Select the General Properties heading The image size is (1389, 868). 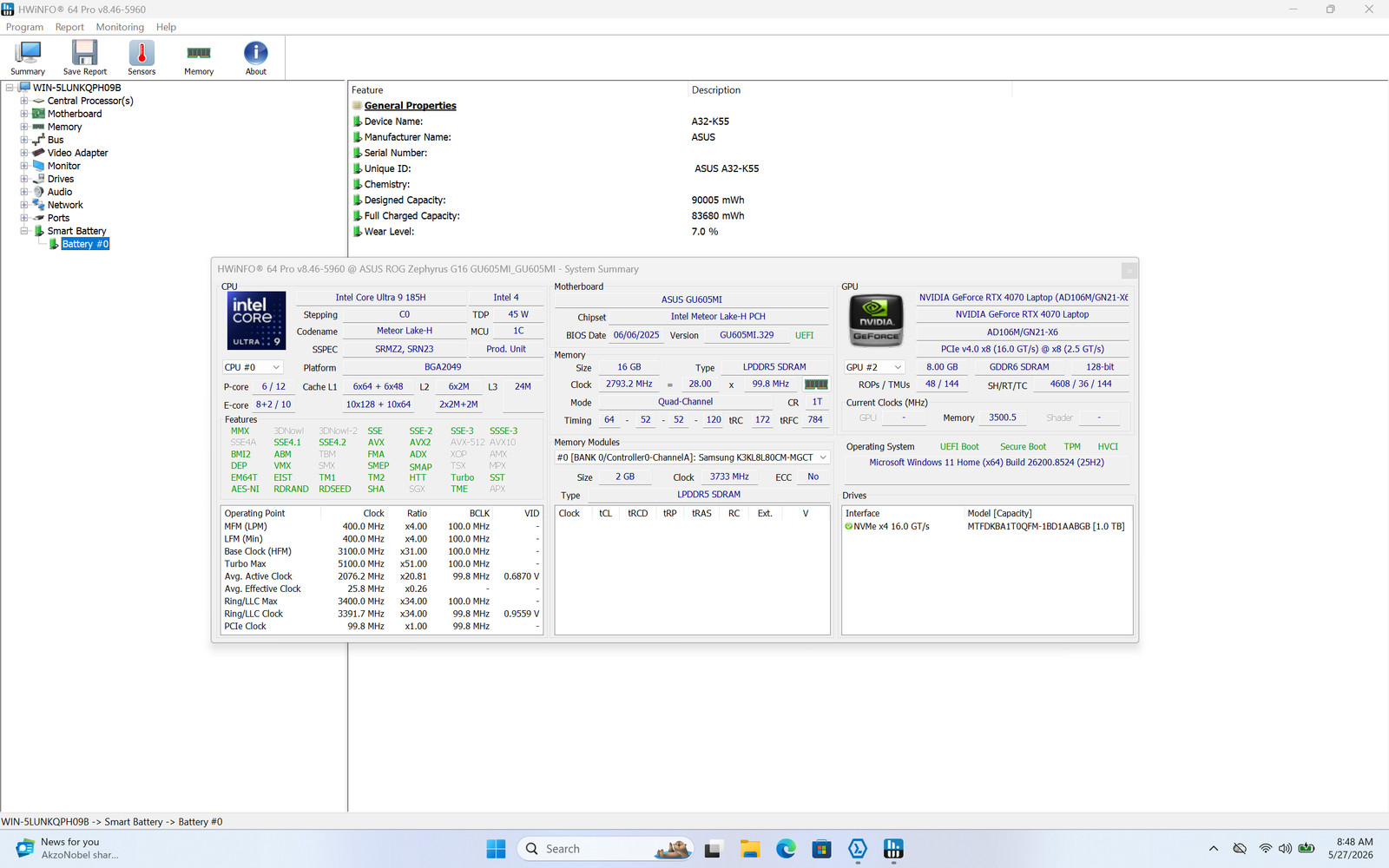pos(410,106)
